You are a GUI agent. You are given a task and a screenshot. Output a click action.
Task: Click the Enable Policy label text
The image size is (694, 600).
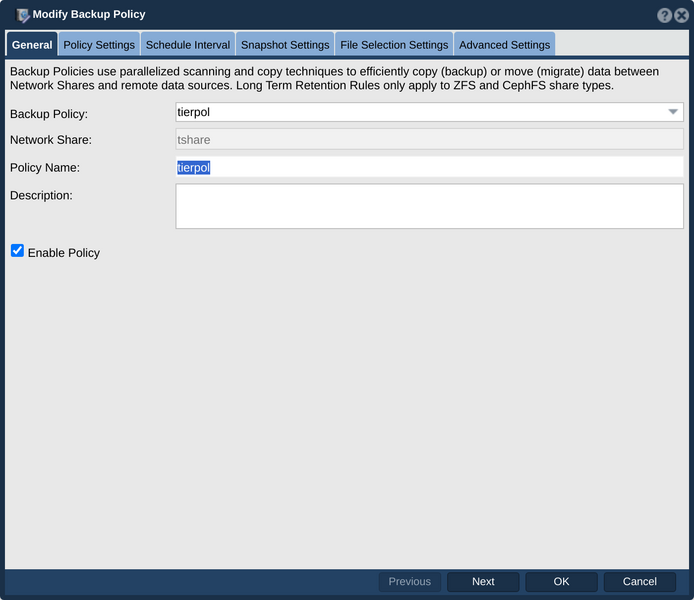click(64, 253)
